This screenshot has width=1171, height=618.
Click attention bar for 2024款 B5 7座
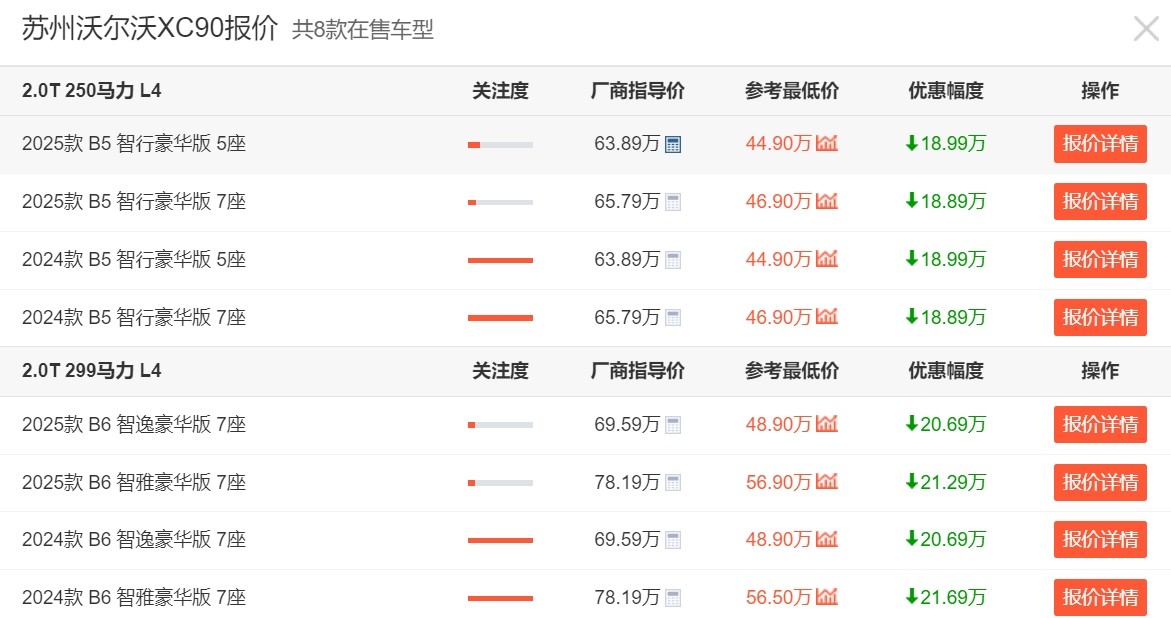[500, 318]
